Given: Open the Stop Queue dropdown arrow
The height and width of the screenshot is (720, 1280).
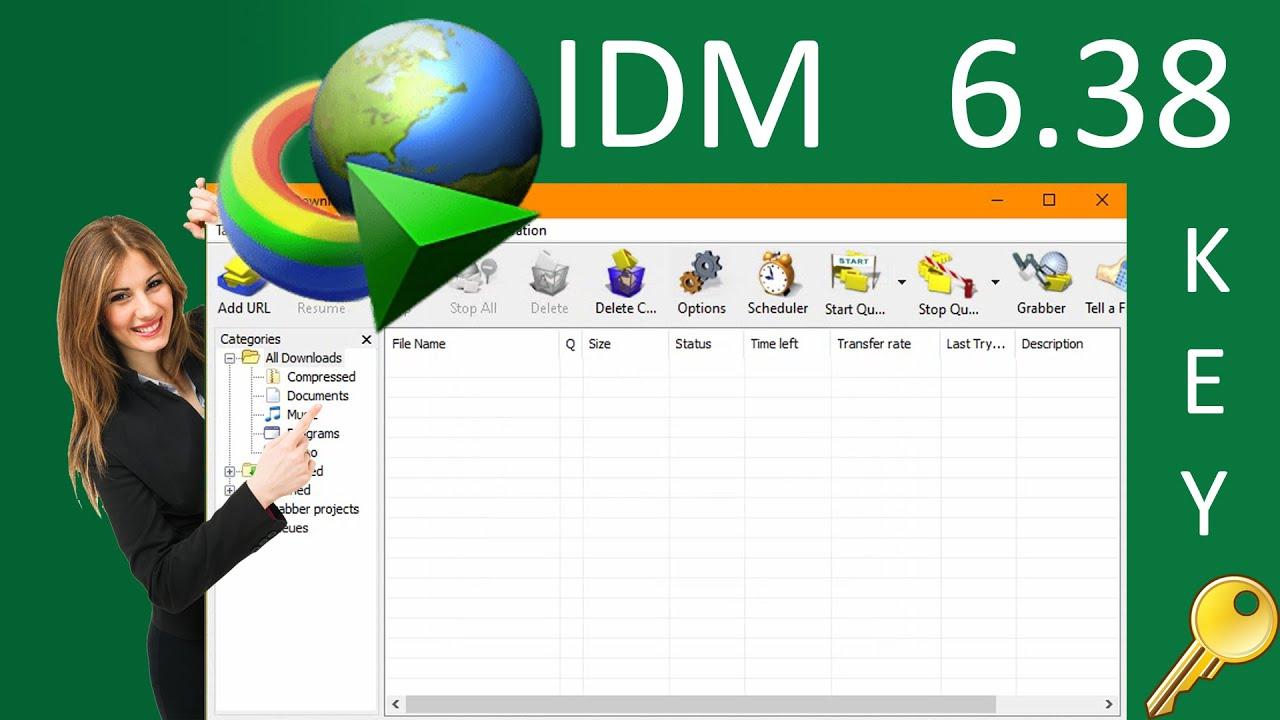Looking at the screenshot, I should [995, 283].
